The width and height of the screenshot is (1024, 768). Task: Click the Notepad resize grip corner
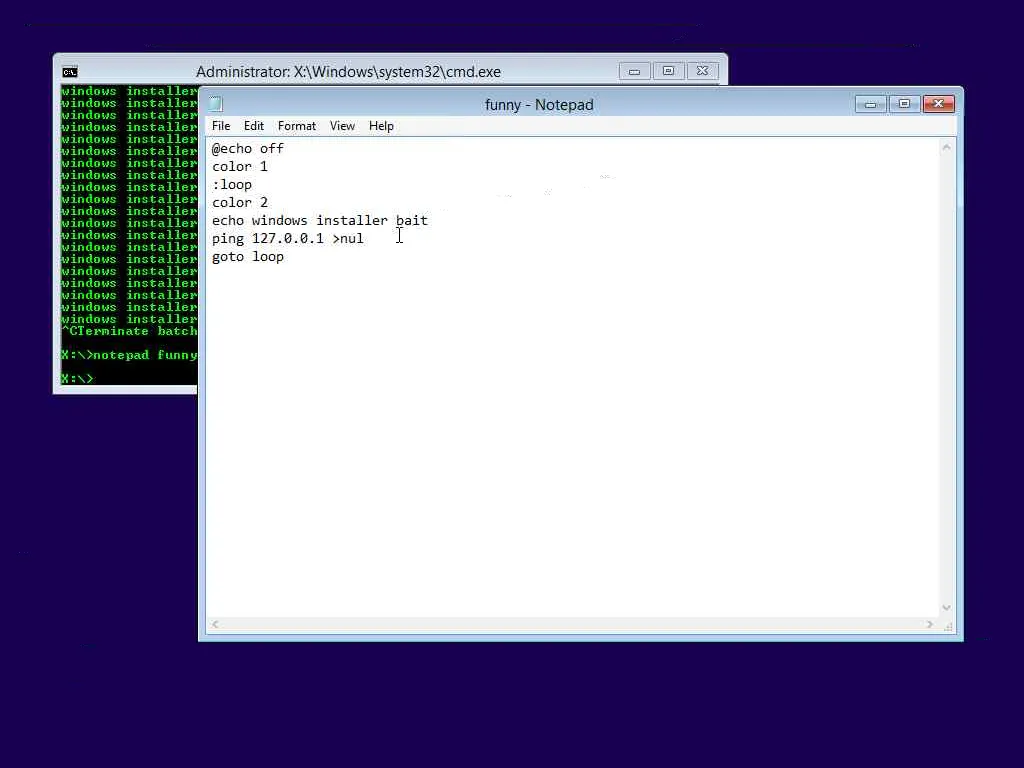pyautogui.click(x=948, y=626)
